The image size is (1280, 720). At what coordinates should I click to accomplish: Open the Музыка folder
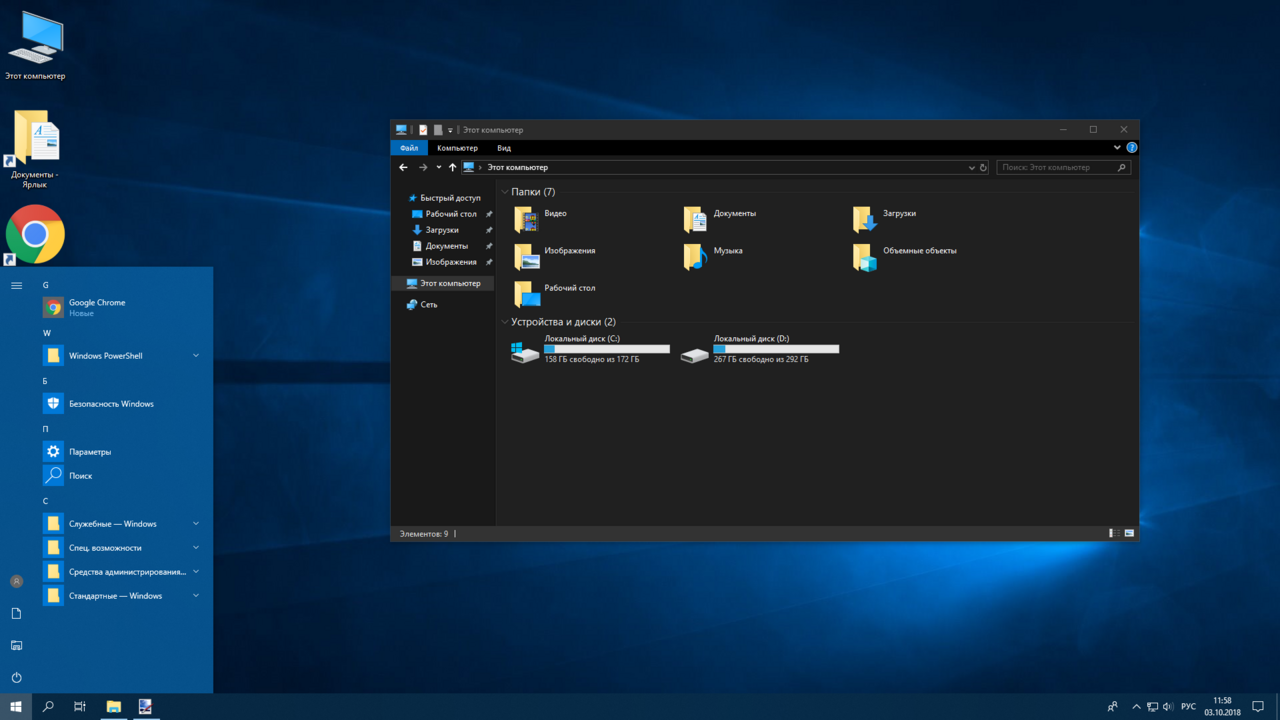coord(713,256)
